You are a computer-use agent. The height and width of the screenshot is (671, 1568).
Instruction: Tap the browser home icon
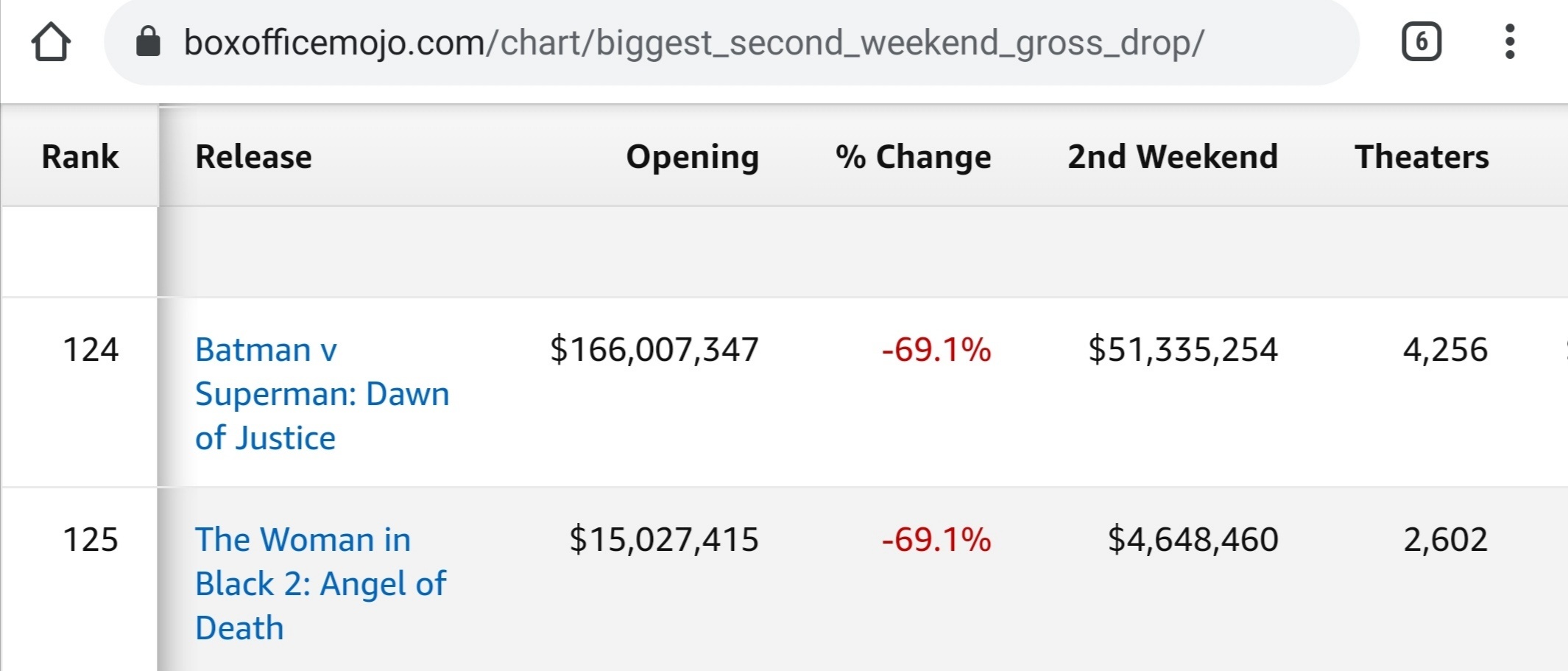pos(51,42)
